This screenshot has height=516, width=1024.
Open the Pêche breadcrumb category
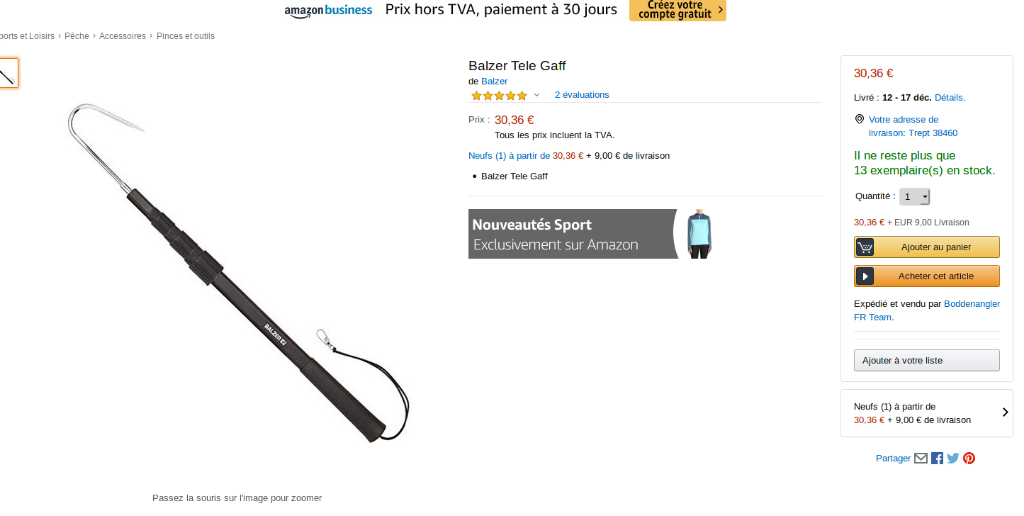tap(76, 36)
